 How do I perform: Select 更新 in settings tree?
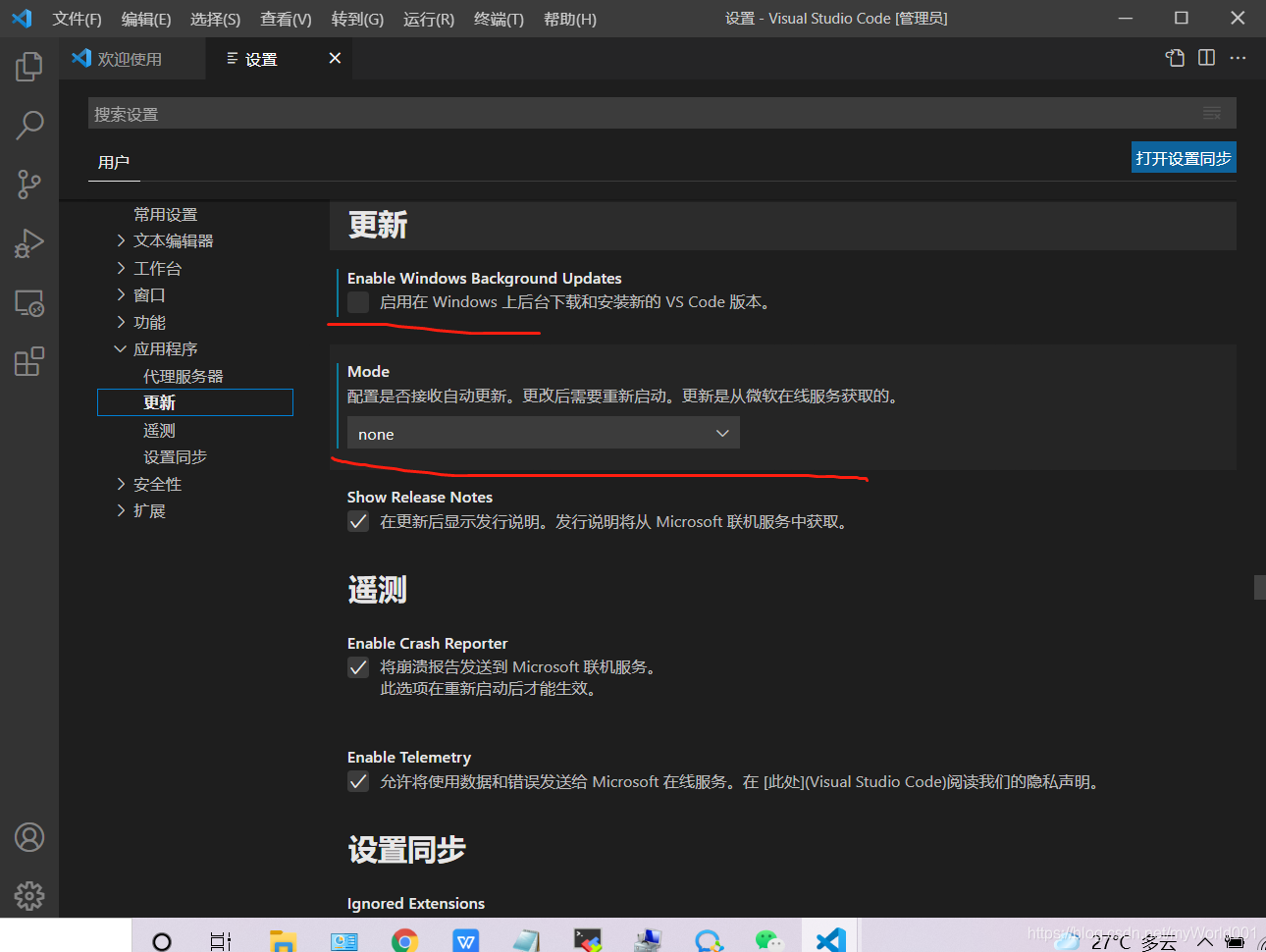(x=195, y=402)
